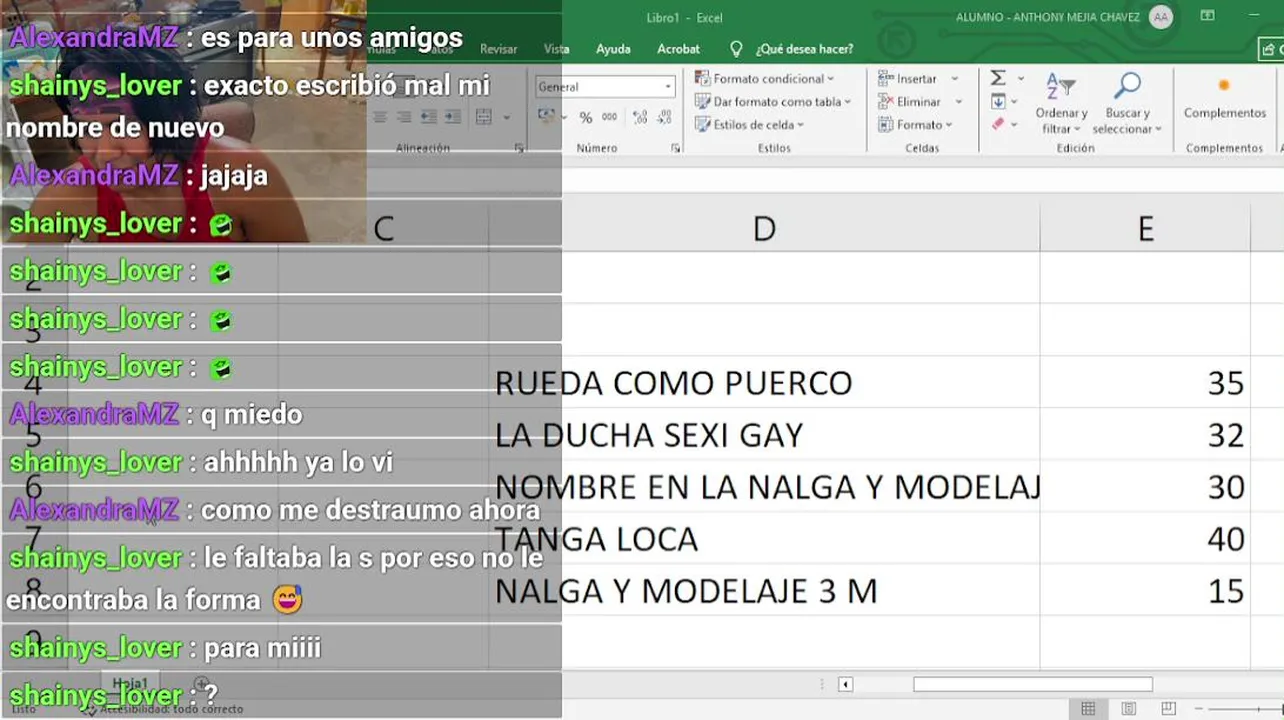The width and height of the screenshot is (1284, 720).
Task: Switch to the Vista ribbon tab
Action: coord(556,49)
